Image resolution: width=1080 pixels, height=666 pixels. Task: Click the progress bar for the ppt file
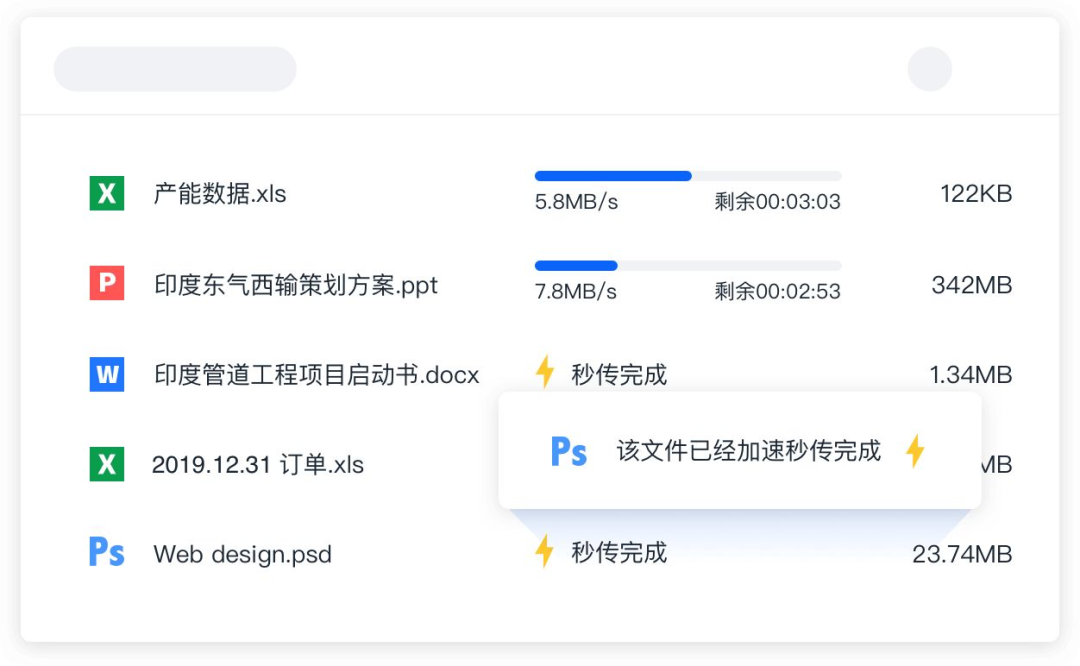point(688,264)
